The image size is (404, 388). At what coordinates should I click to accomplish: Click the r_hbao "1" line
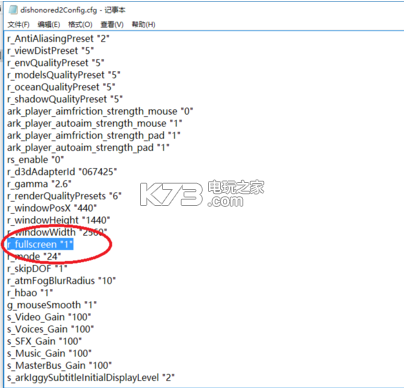pyautogui.click(x=30, y=293)
